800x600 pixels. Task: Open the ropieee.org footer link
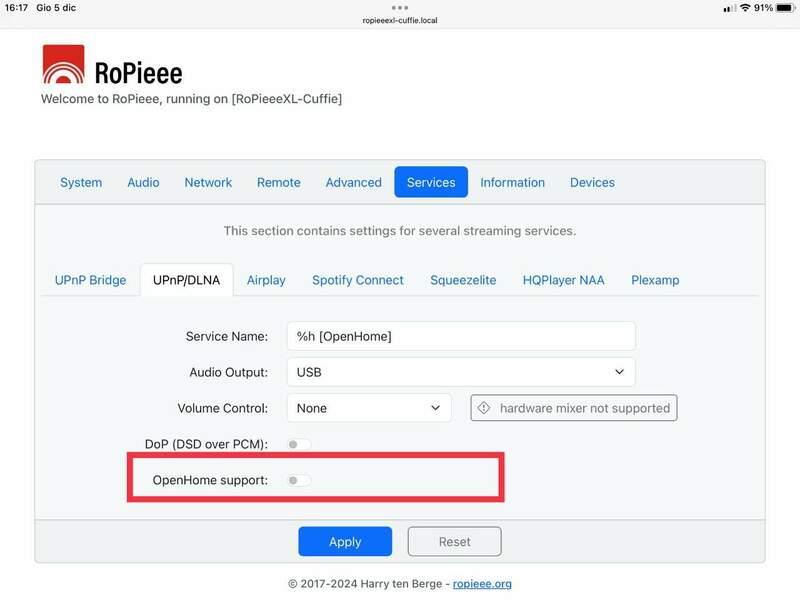(482, 584)
